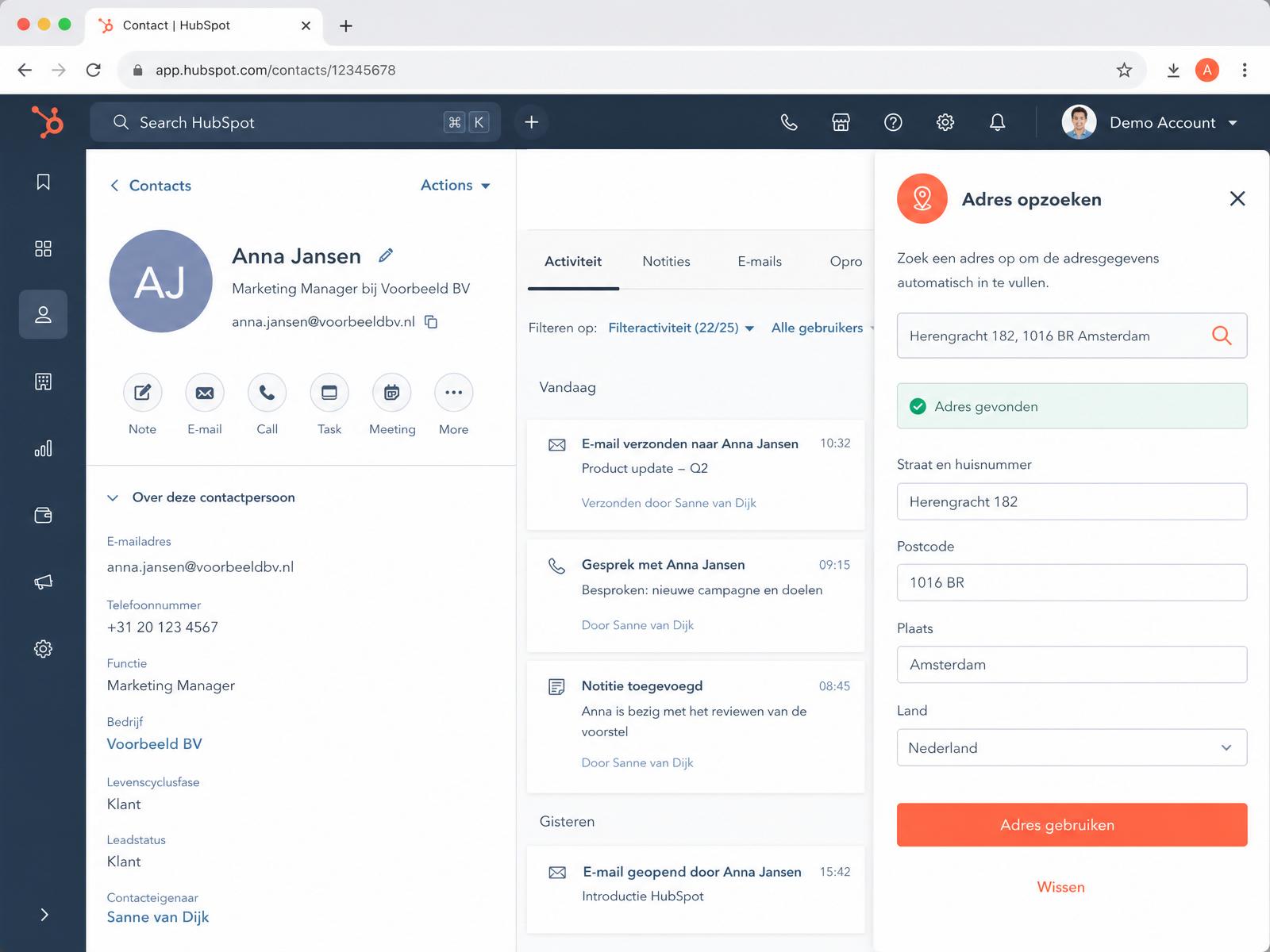Open the marketplace store icon
Screen dimensions: 1270x952
tap(841, 122)
